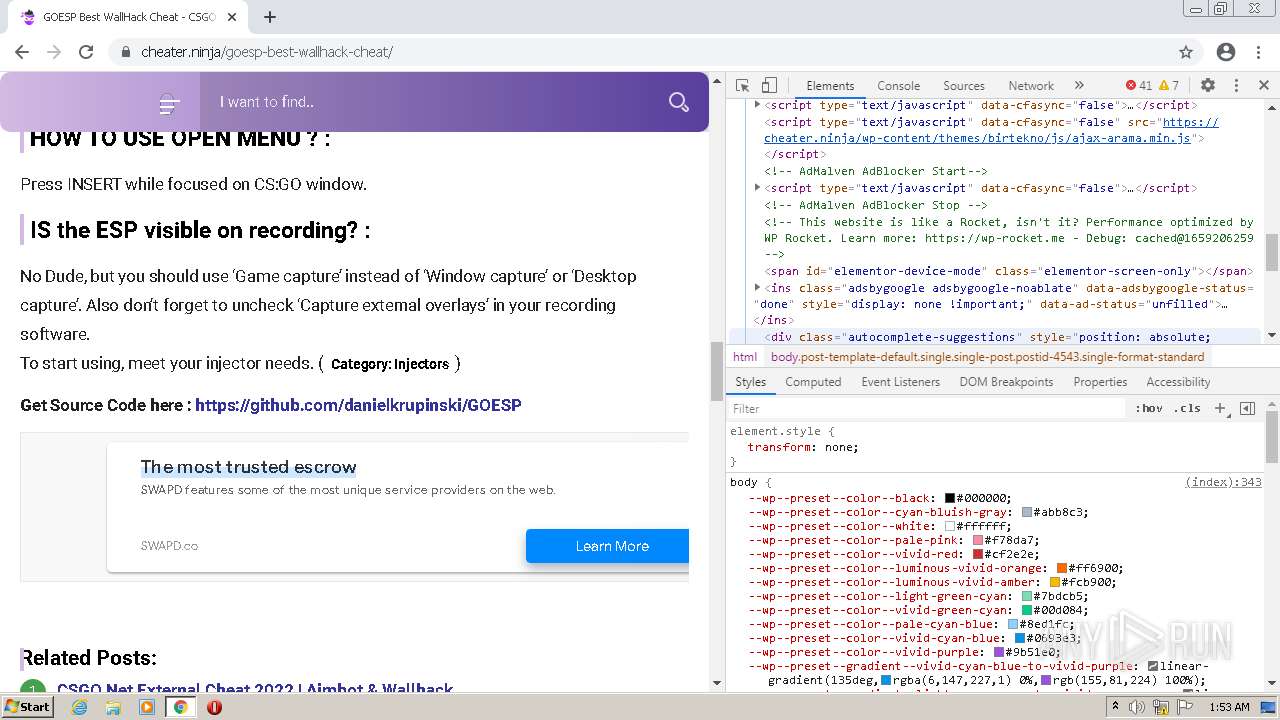Open the vivid-green-cyan color swatch
The image size is (1280, 720).
click(x=1027, y=610)
